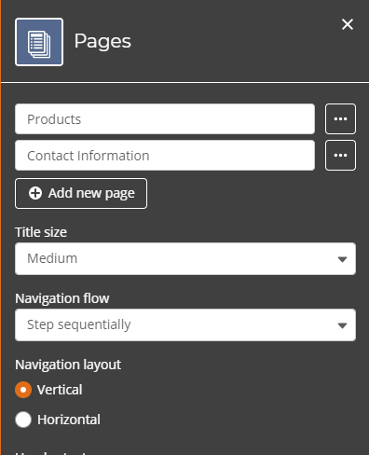Select Horizontal navigation layout
Viewport: 370px width, 456px height.
click(x=23, y=420)
